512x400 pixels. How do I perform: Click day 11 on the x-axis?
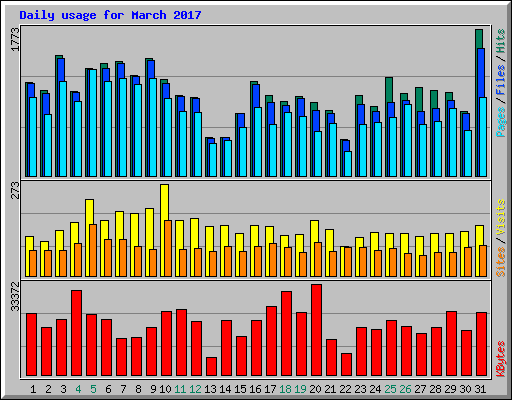(180, 389)
